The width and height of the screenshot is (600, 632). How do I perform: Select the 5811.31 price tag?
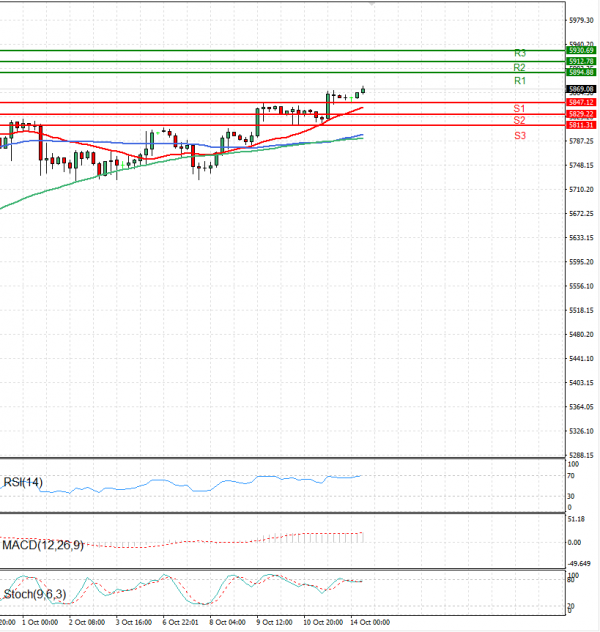point(581,125)
